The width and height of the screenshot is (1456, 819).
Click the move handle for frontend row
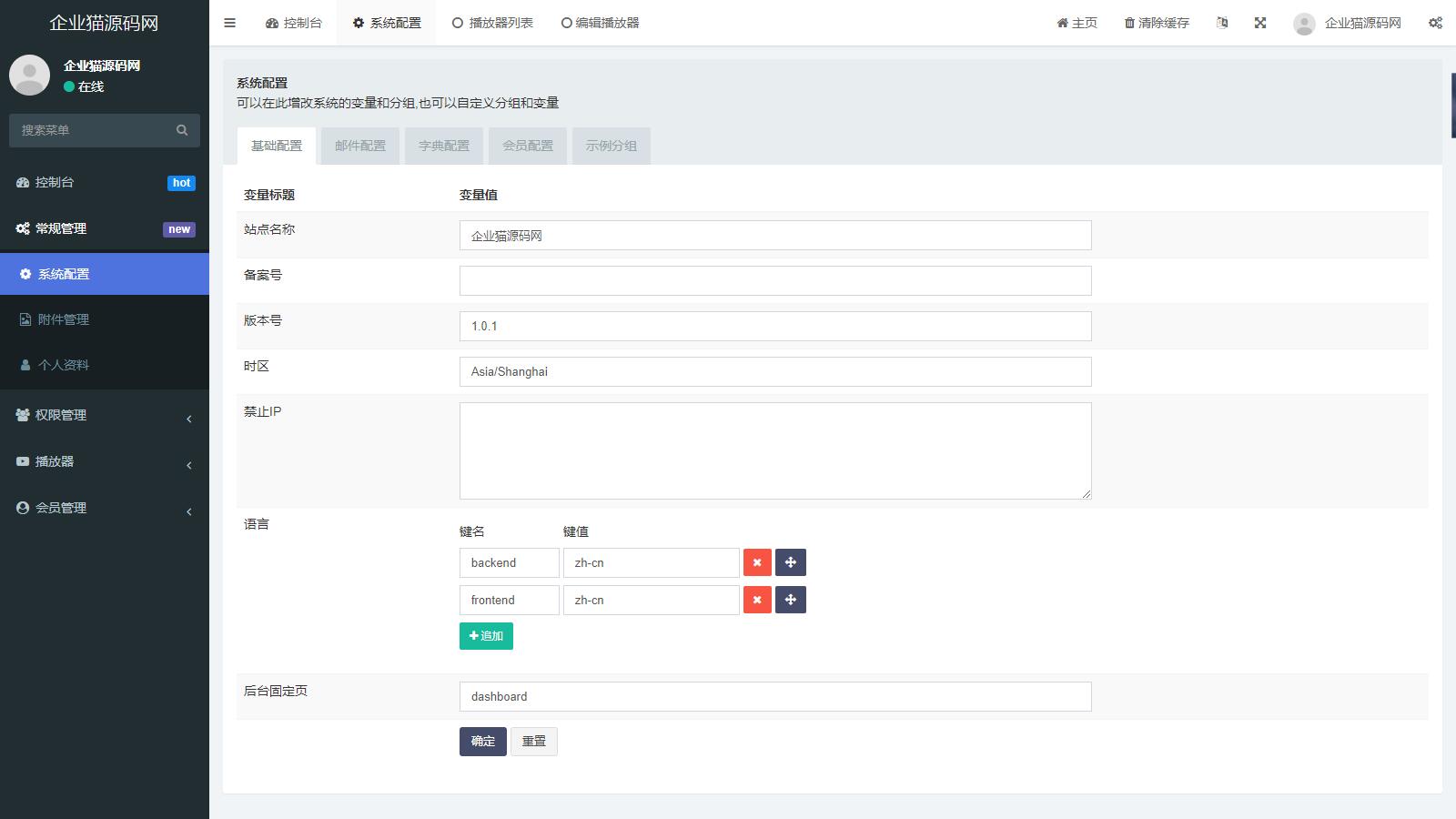[790, 600]
